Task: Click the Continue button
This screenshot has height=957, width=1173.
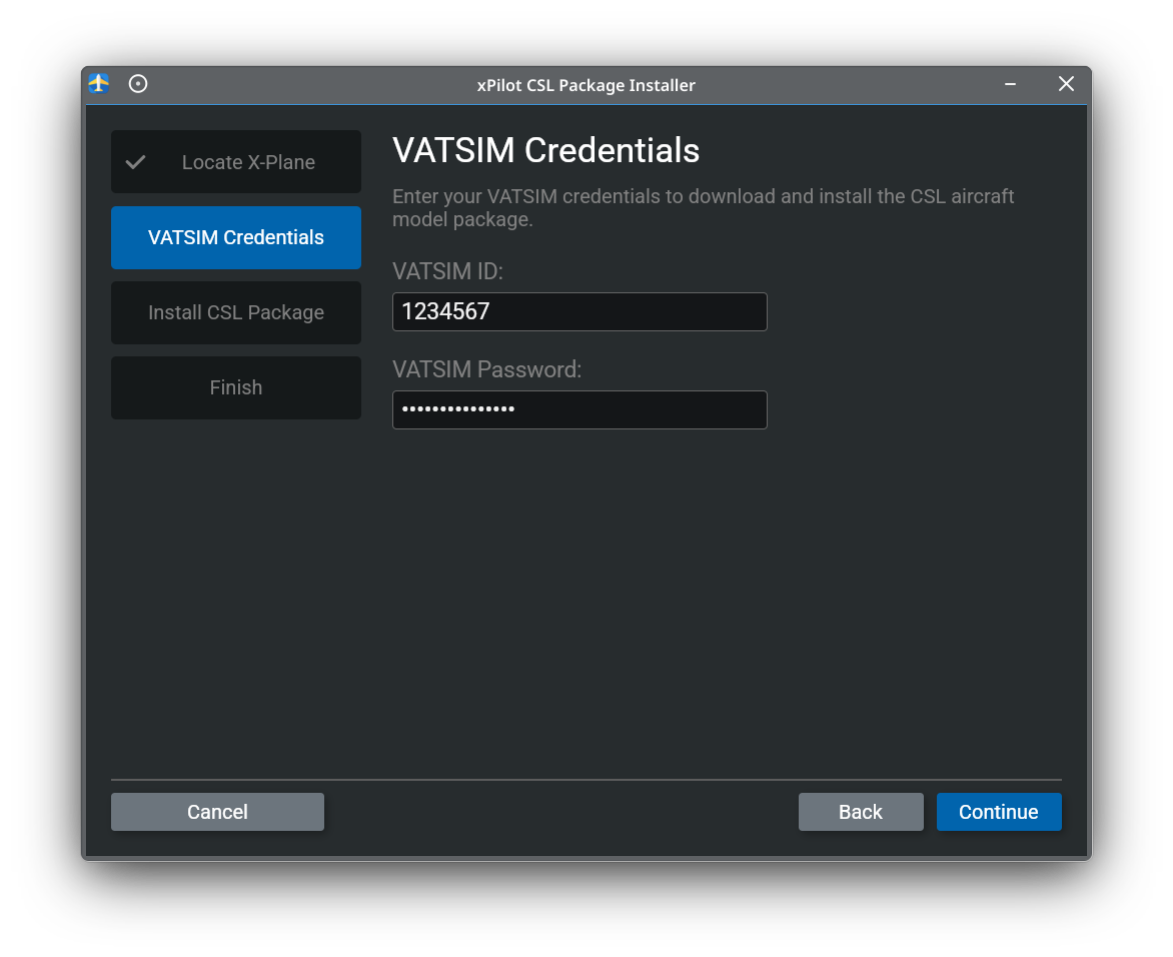Action: (x=999, y=811)
